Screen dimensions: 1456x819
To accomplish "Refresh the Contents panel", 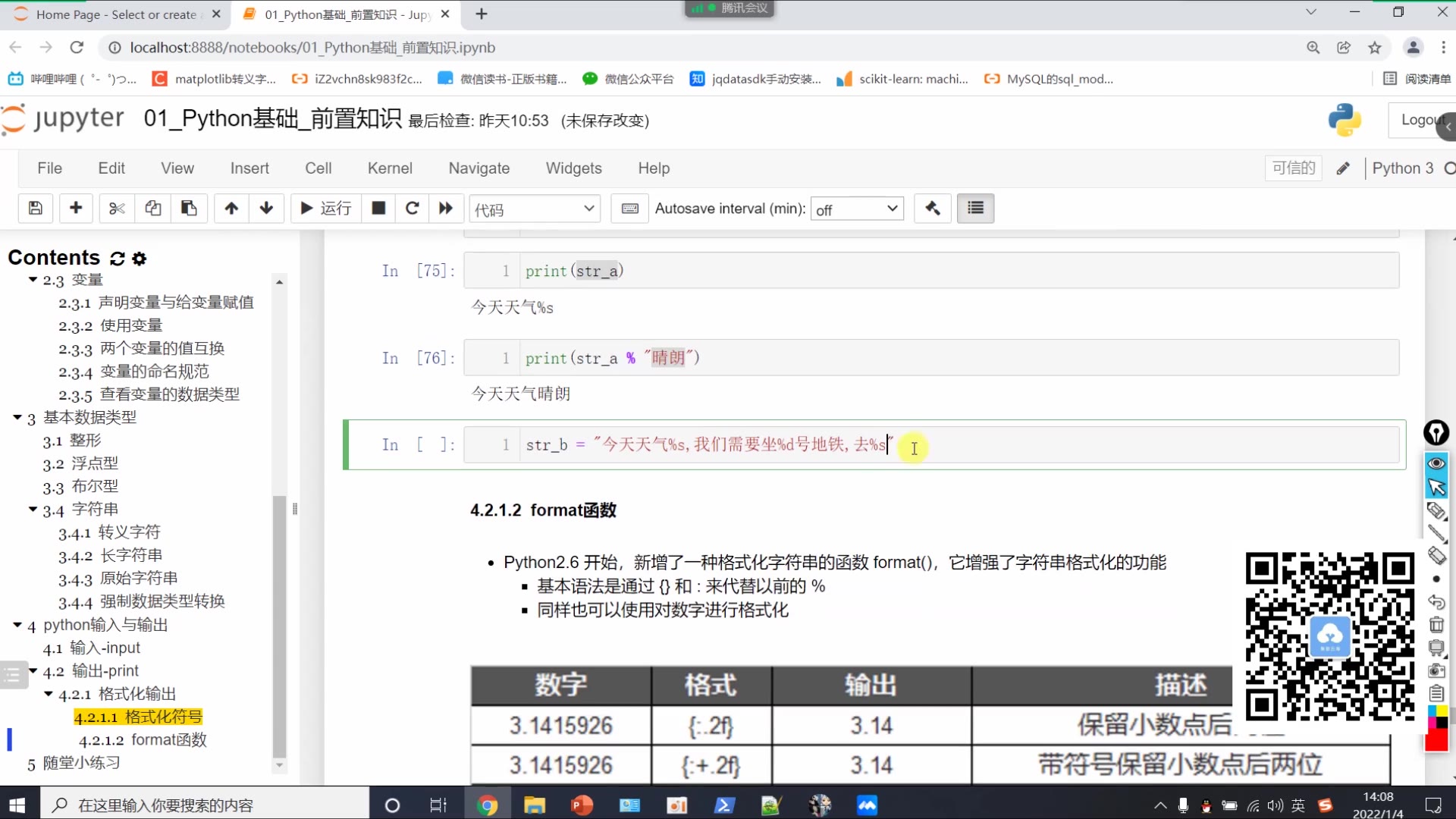I will click(x=116, y=259).
